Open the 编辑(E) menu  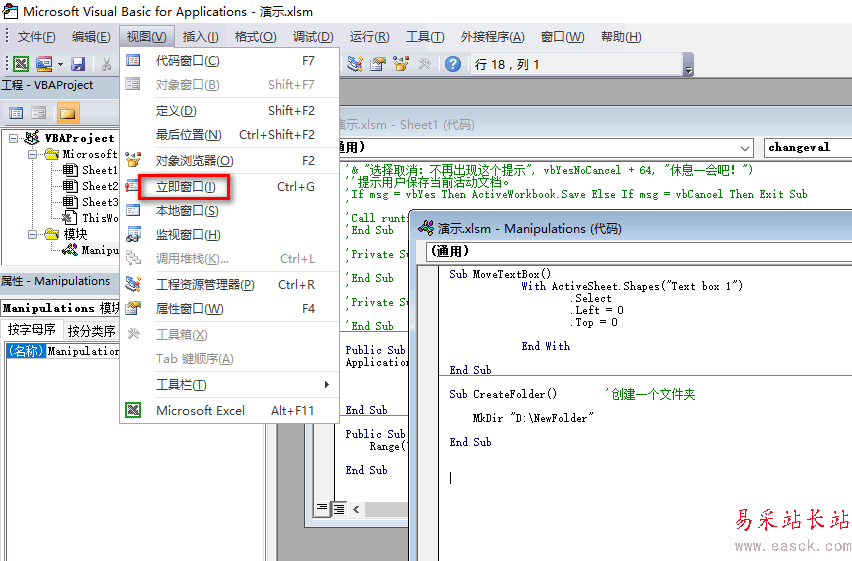click(91, 36)
